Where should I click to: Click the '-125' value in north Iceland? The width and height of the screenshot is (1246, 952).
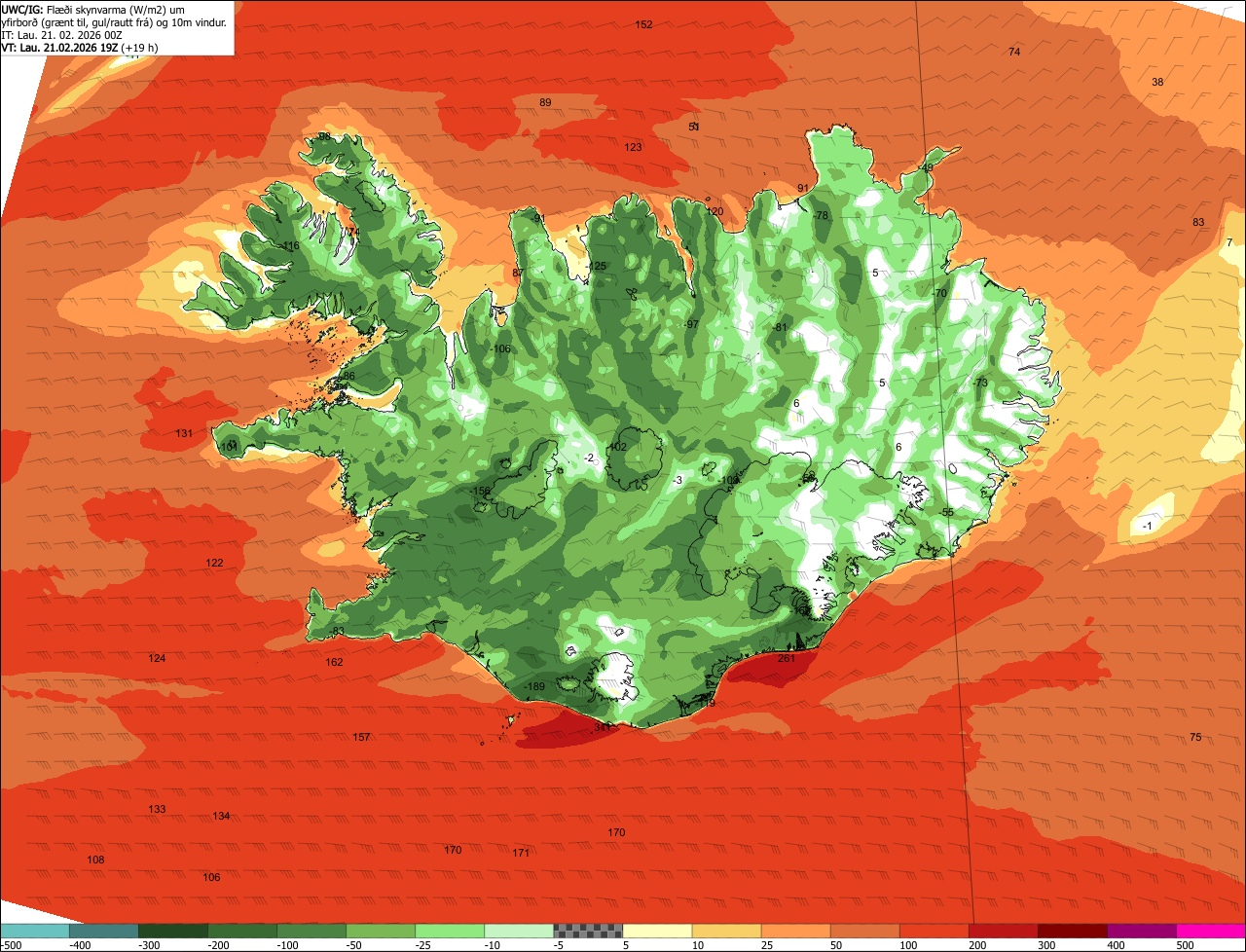596,266
